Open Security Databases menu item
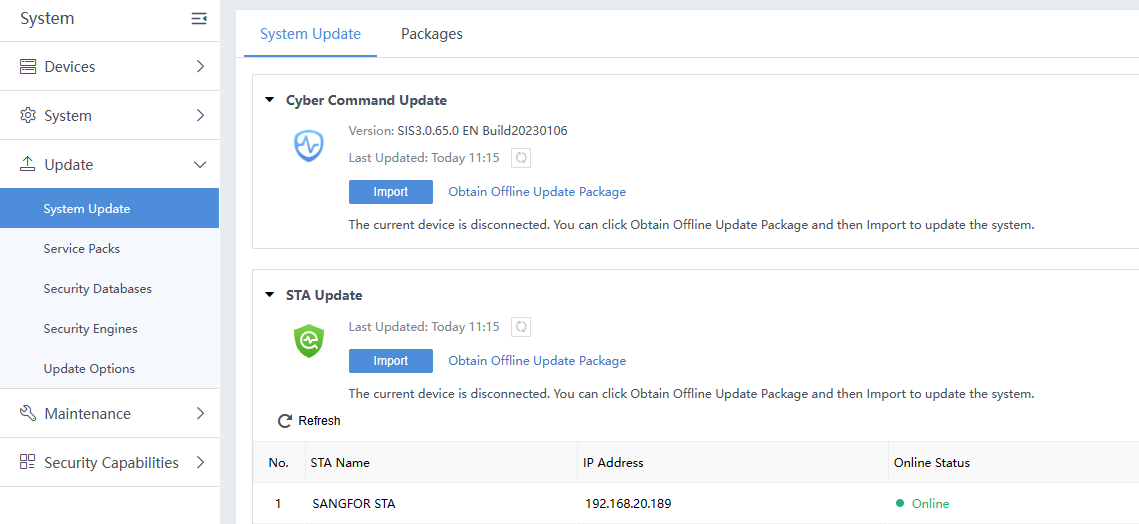This screenshot has height=524, width=1139. [98, 289]
